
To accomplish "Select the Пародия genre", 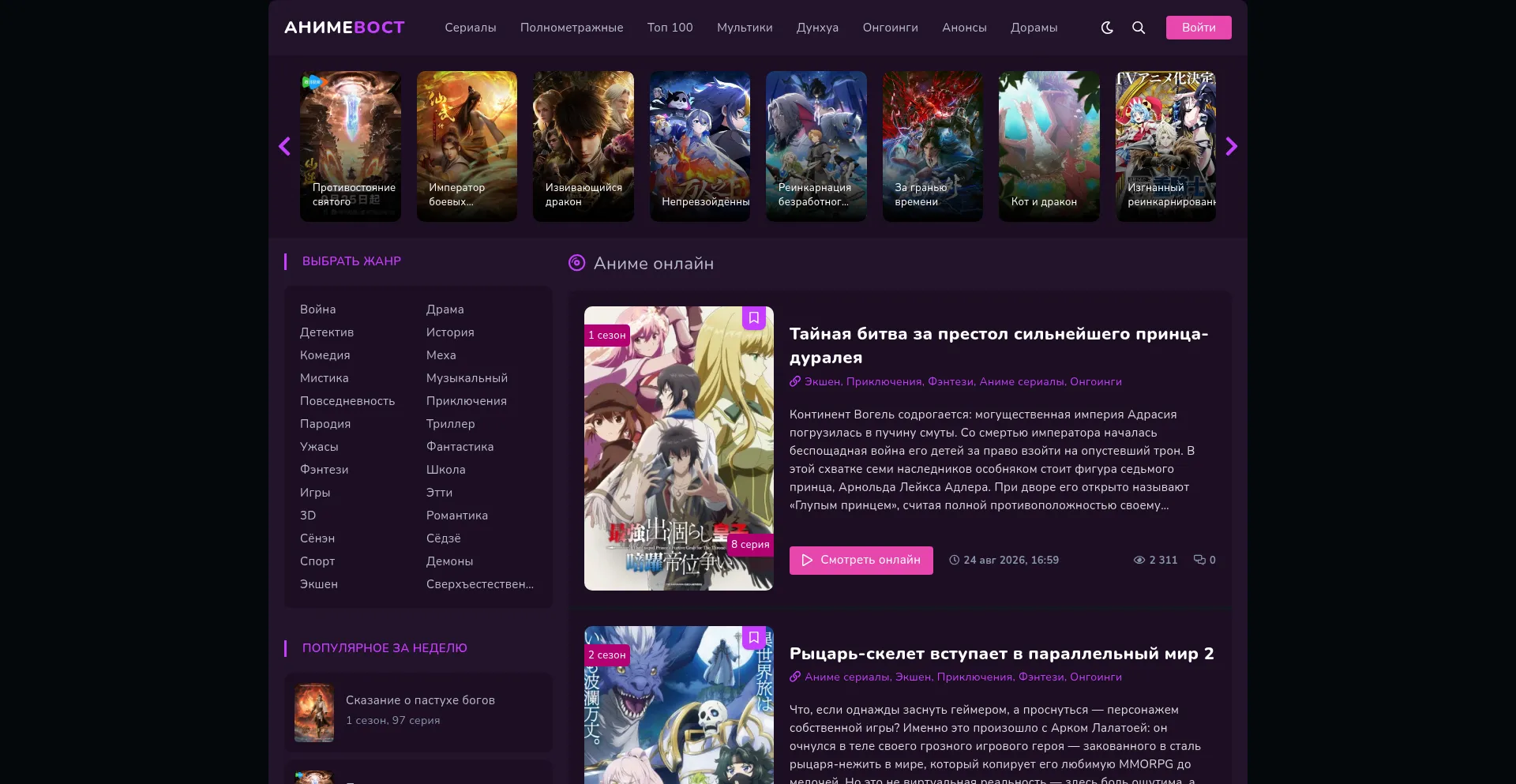I will tap(325, 424).
